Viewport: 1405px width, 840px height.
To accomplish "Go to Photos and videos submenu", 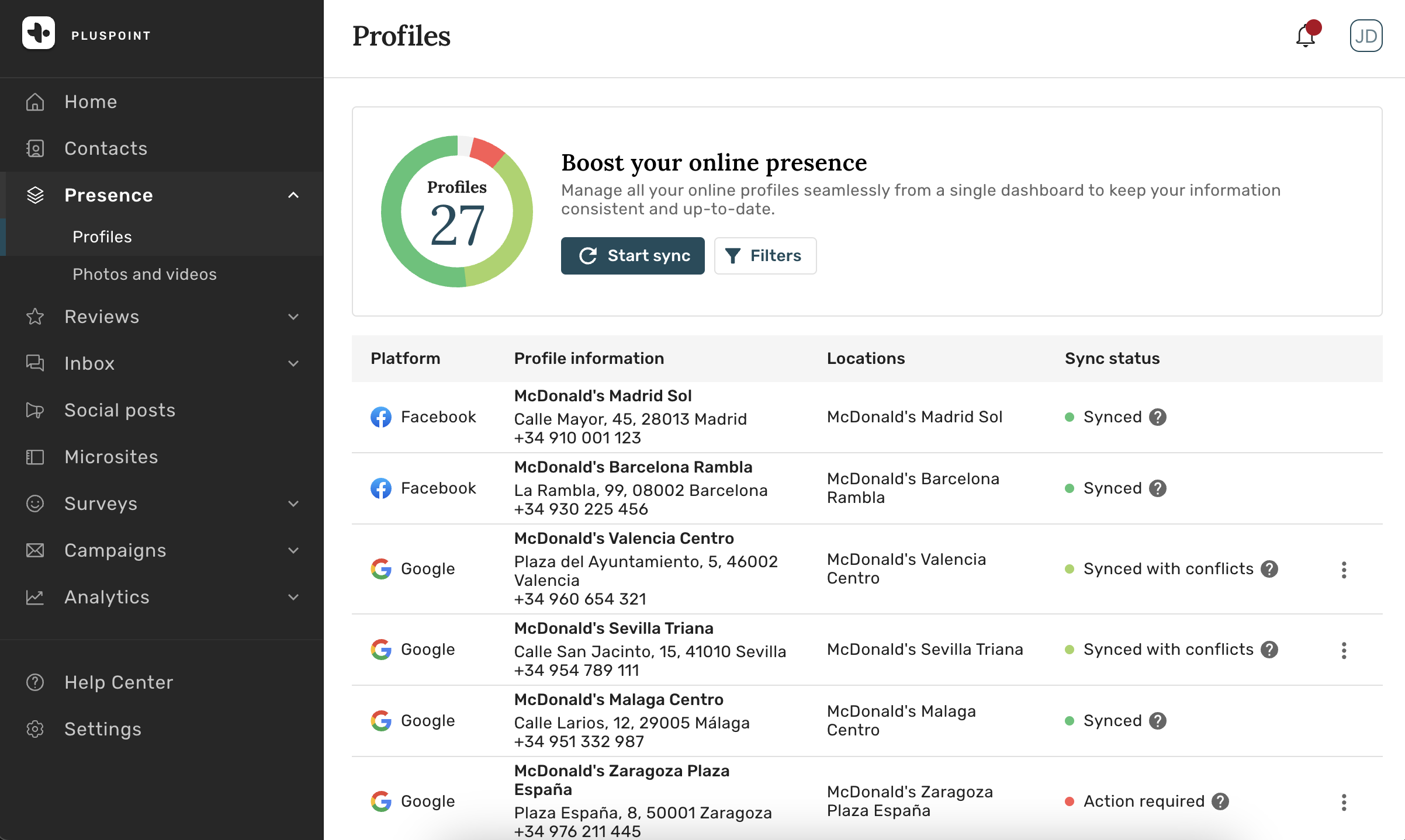I will (144, 274).
